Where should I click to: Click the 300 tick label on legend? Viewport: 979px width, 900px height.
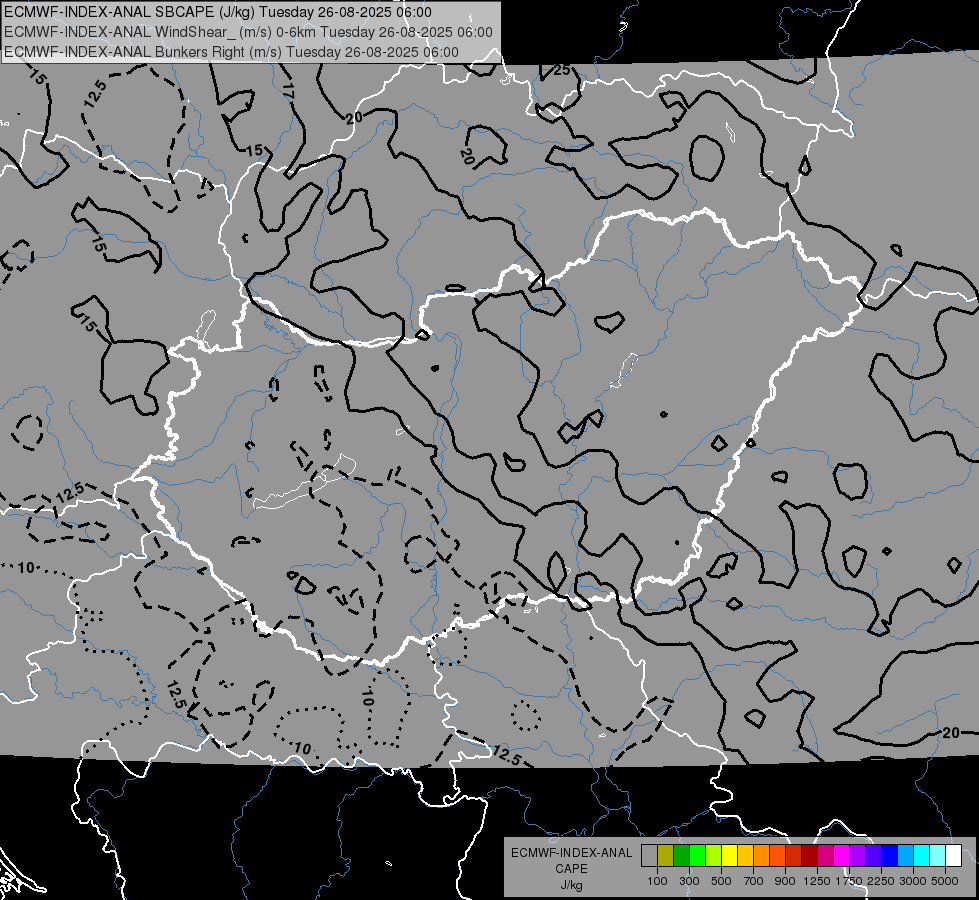689,881
